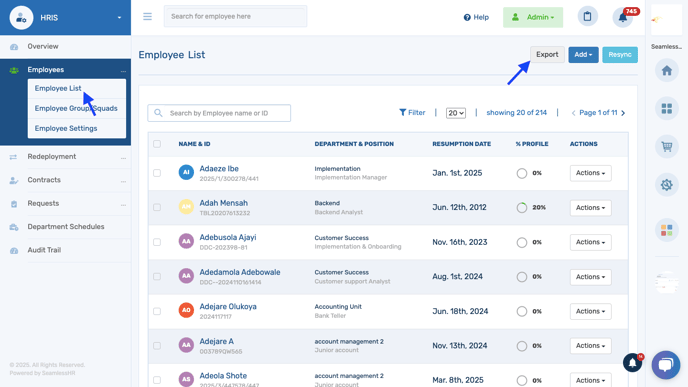Open Contracts in the sidebar
The height and width of the screenshot is (387, 688).
44,180
